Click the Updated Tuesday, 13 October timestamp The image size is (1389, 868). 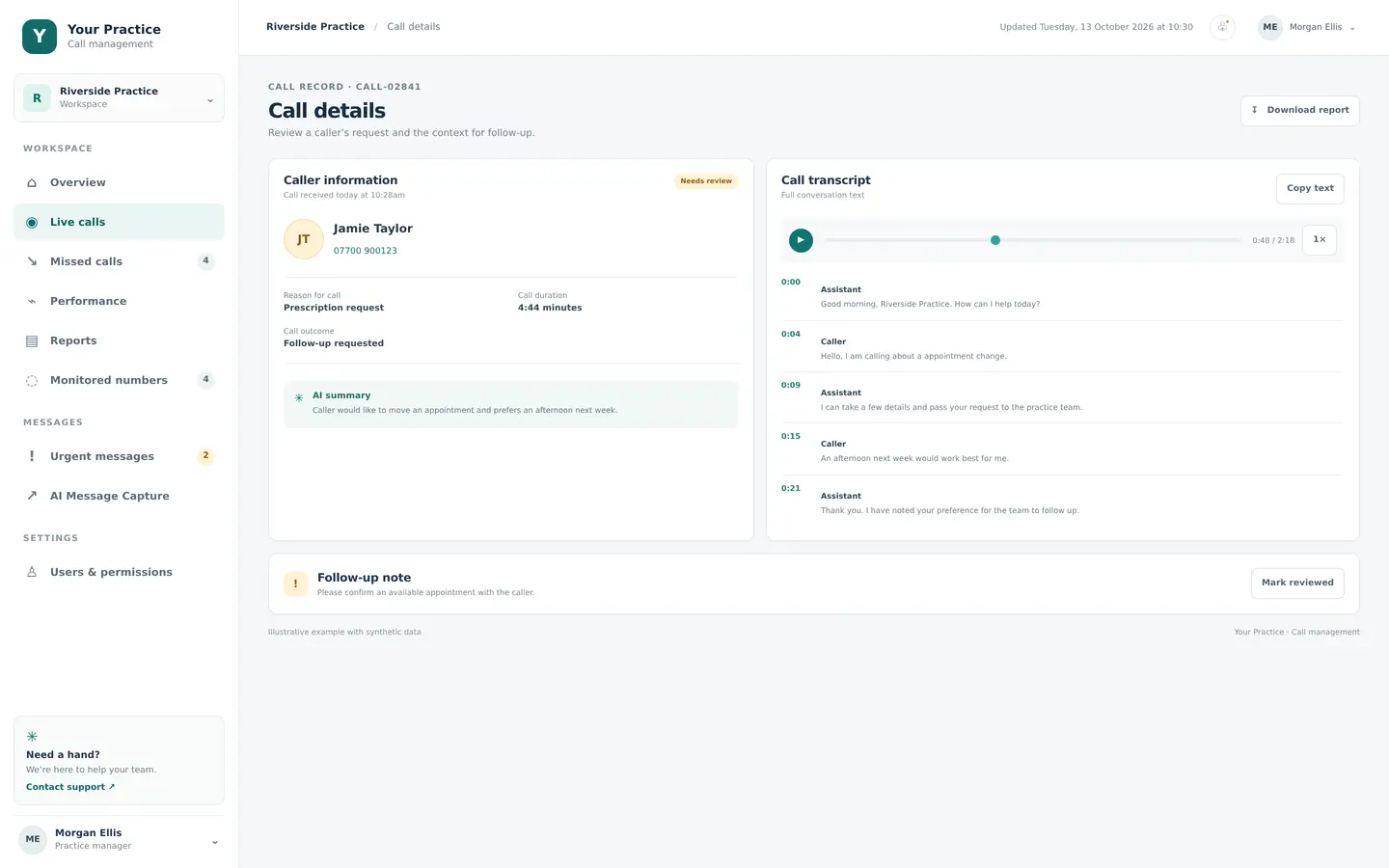[x=1097, y=27]
